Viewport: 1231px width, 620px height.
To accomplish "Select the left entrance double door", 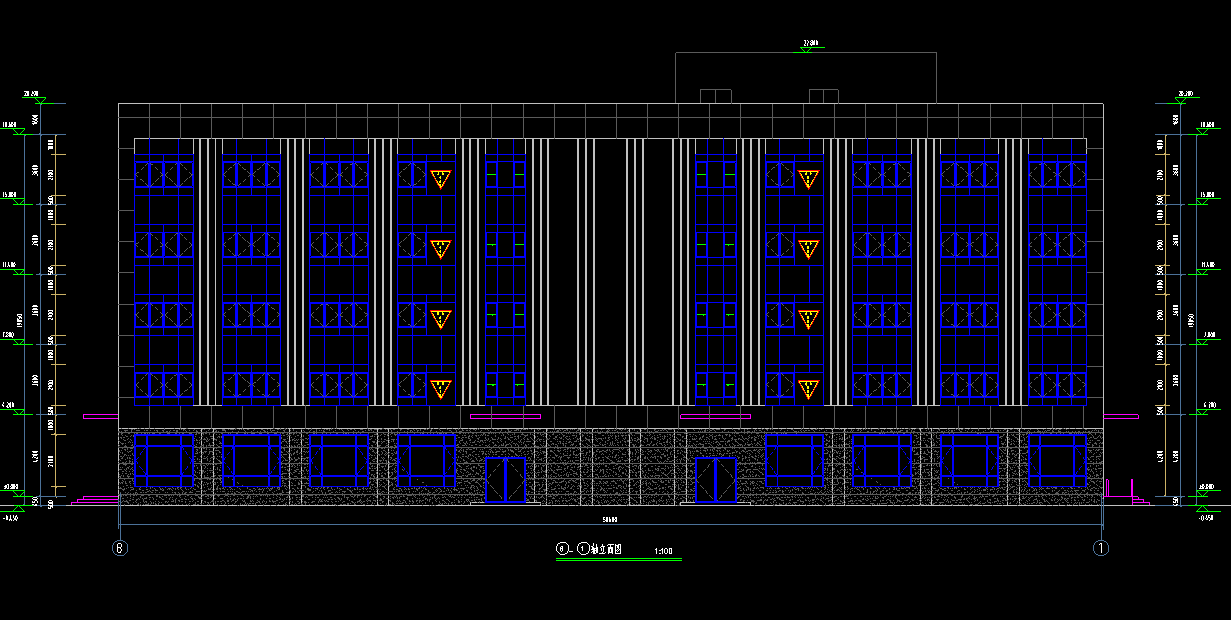I will (x=505, y=480).
